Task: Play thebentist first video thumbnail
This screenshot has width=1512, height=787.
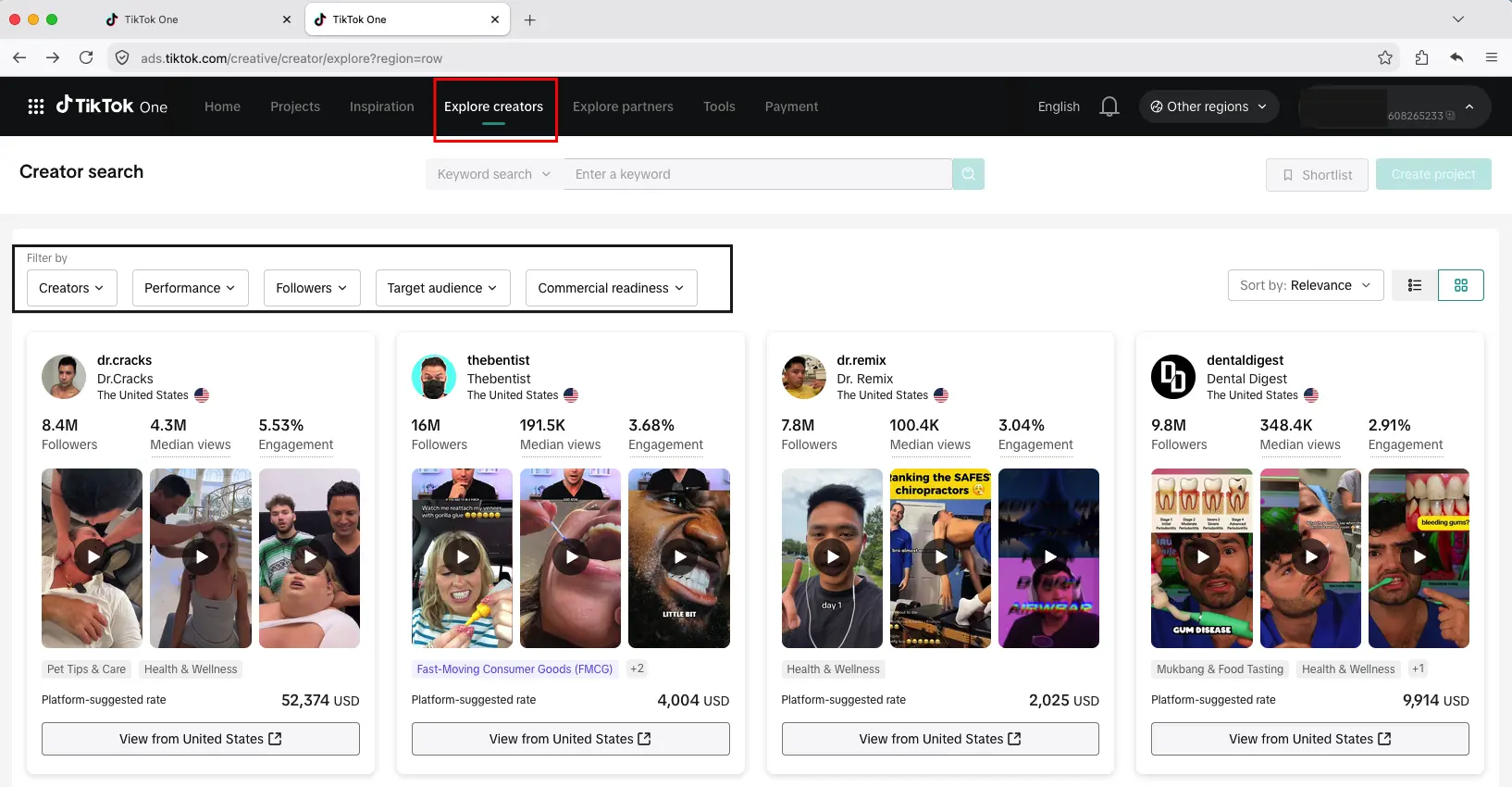Action: (462, 557)
